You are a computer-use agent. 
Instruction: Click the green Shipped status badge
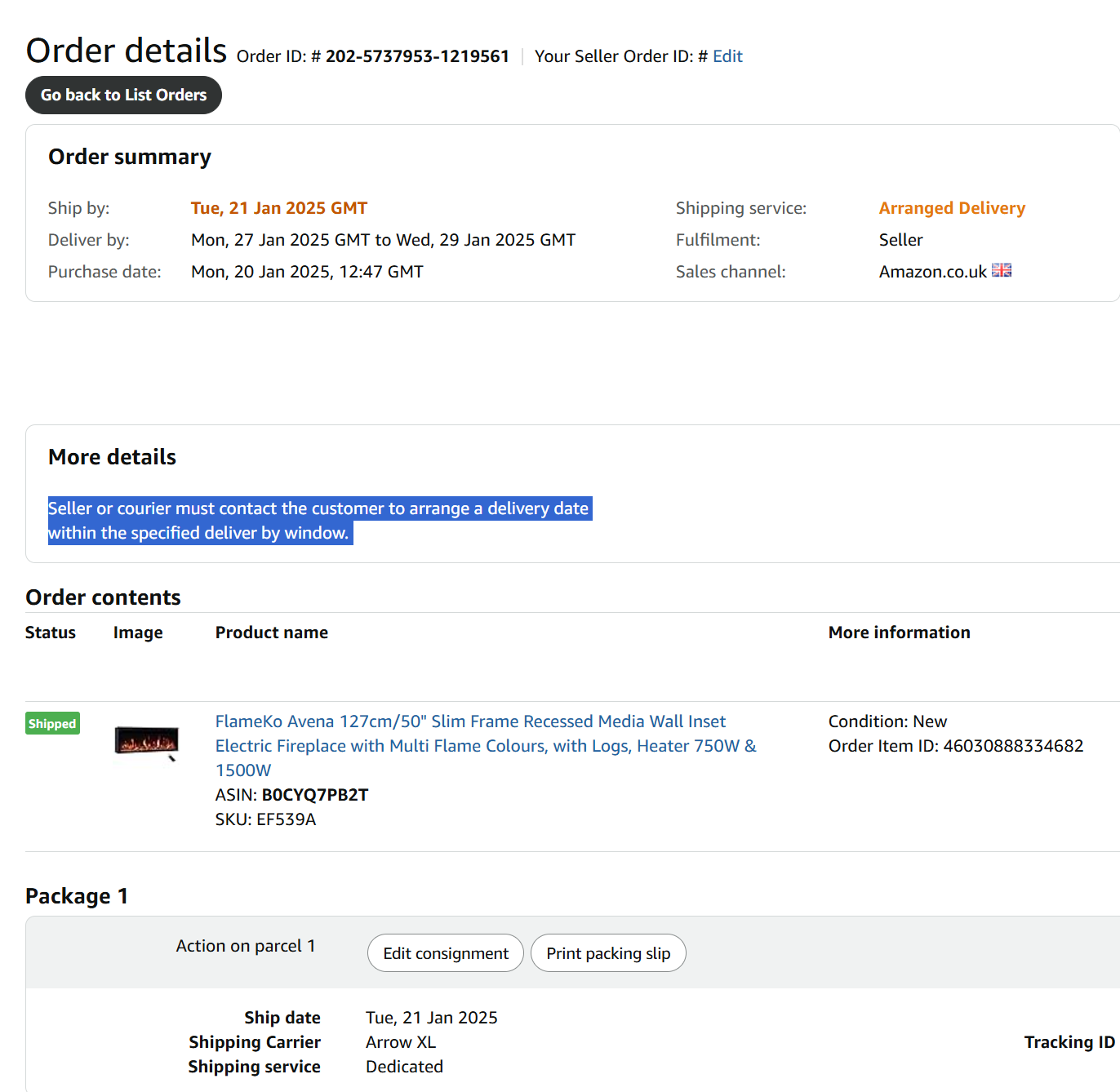pos(52,724)
